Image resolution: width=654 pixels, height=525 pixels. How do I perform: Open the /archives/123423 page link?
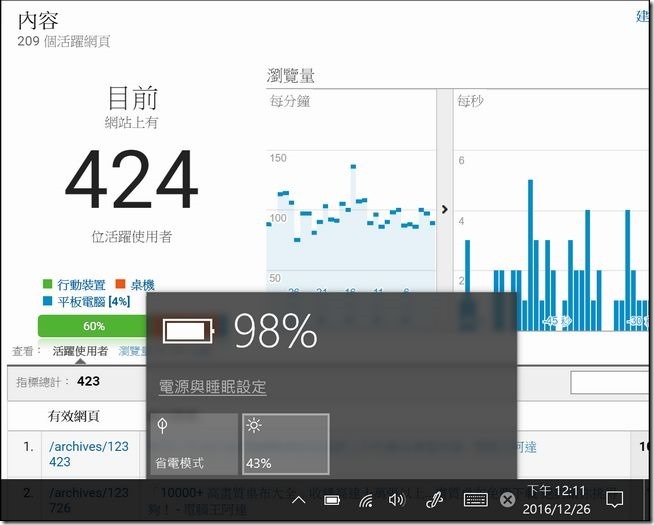tap(88, 454)
